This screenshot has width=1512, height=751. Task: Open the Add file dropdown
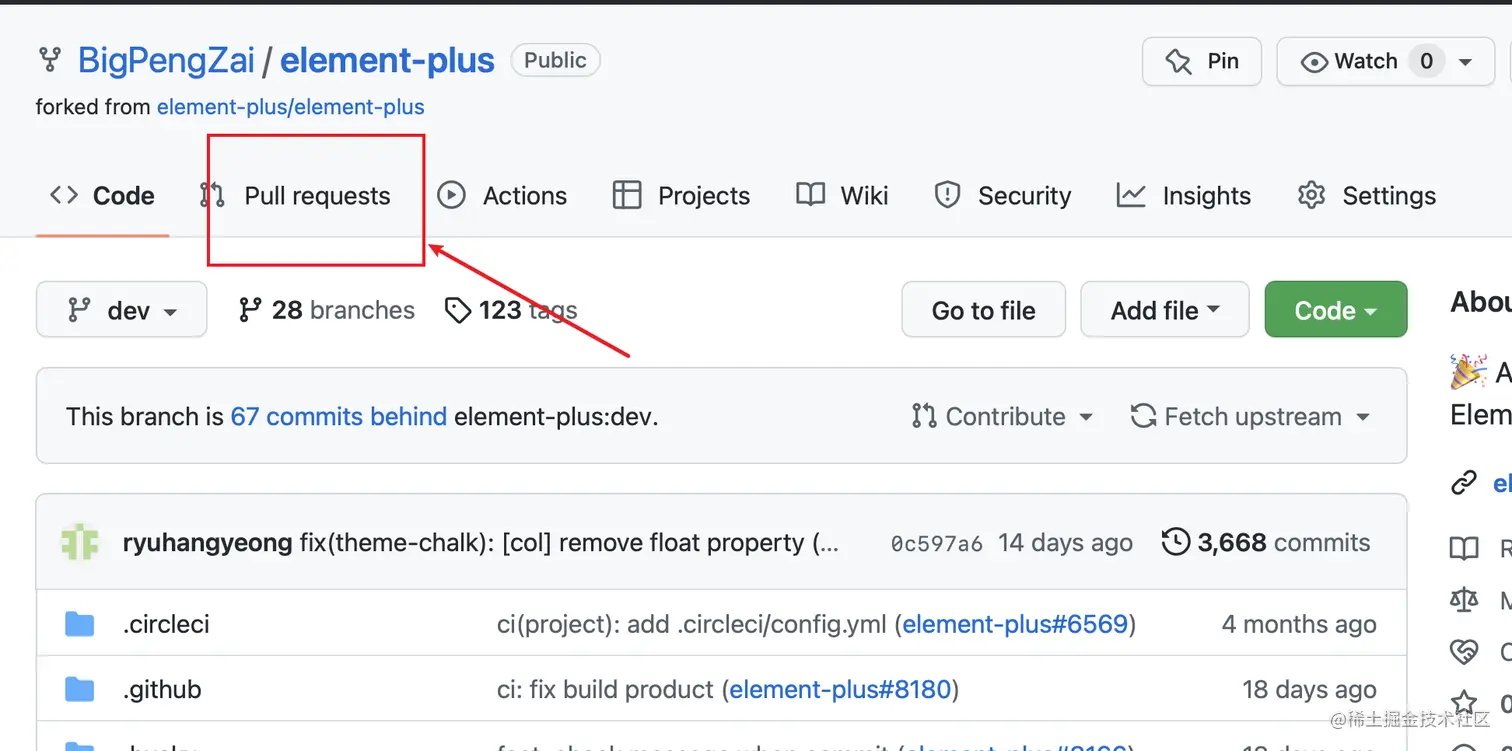[x=1165, y=310]
